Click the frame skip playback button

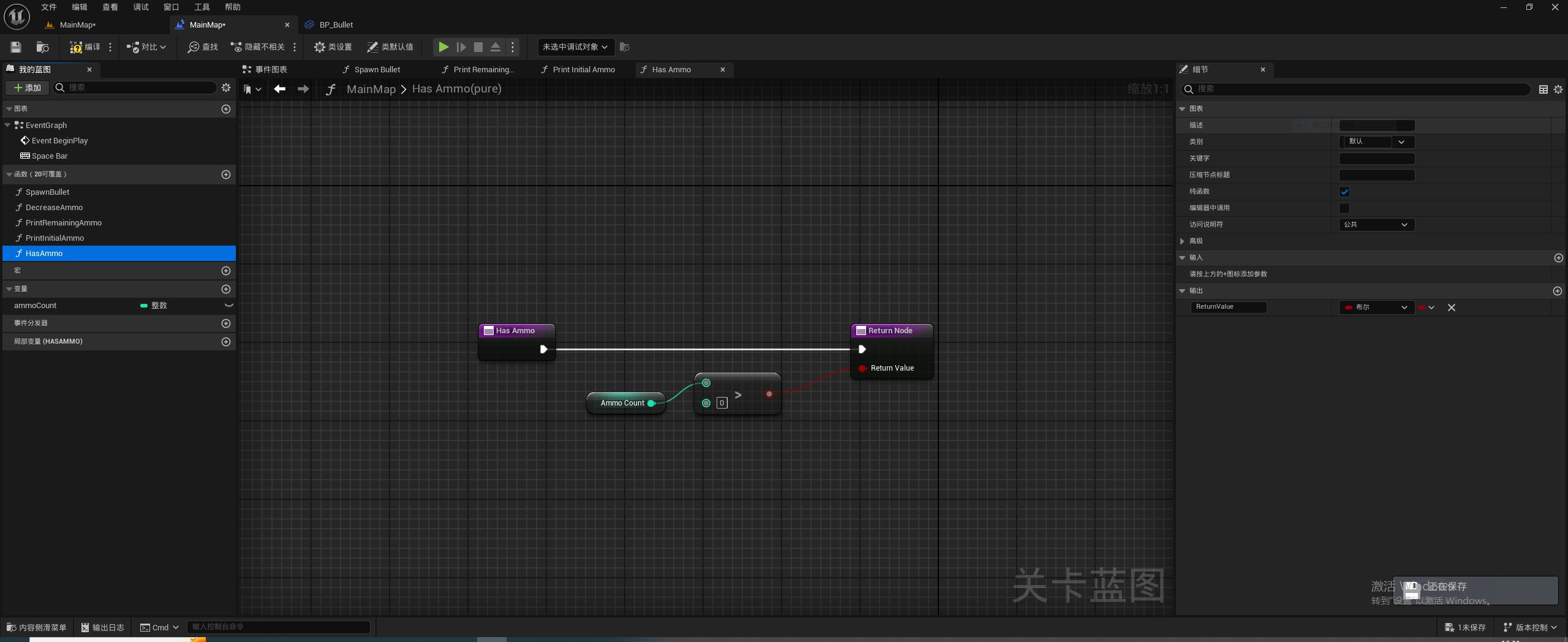[x=461, y=47]
